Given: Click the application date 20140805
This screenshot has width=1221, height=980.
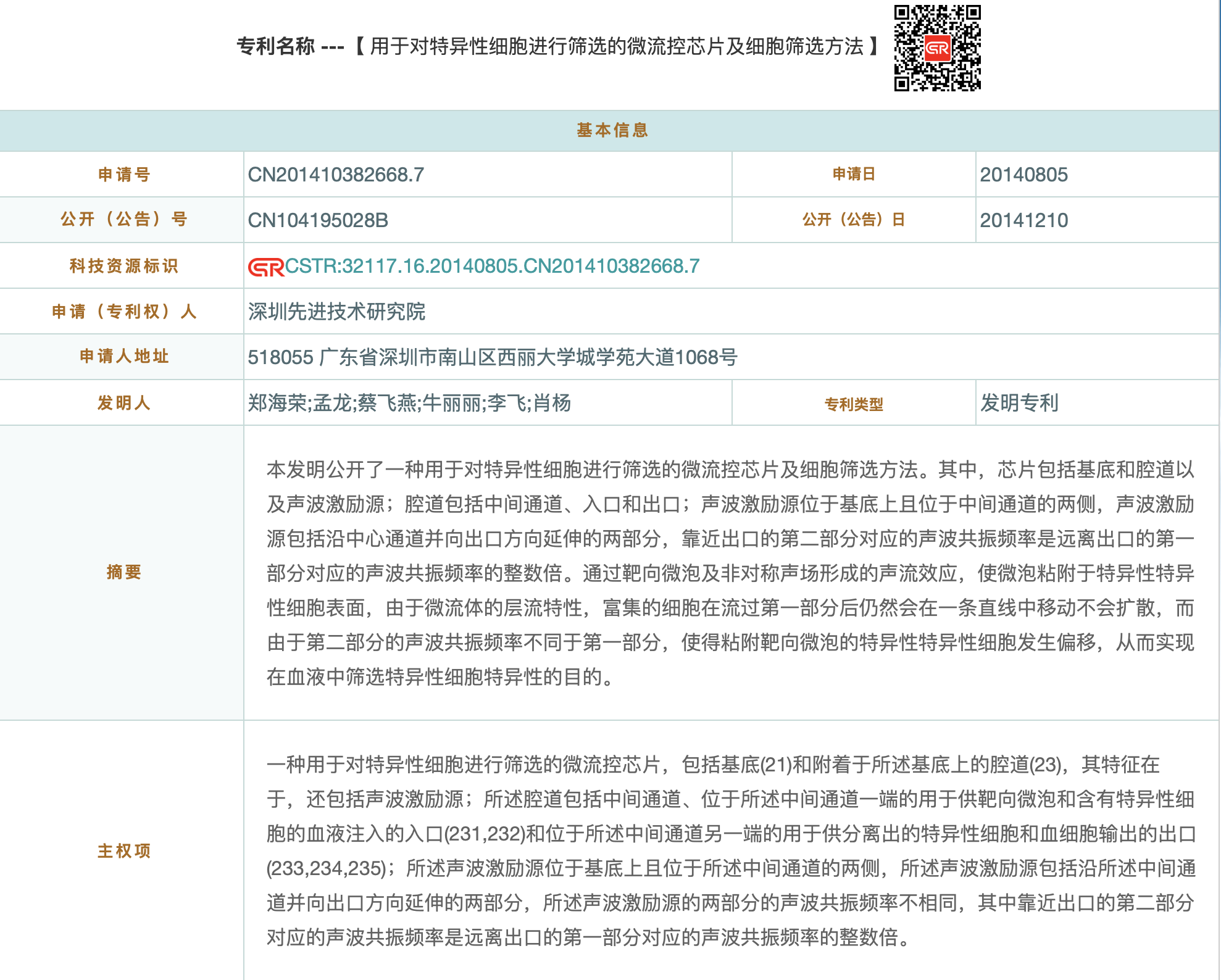Looking at the screenshot, I should click(1023, 175).
